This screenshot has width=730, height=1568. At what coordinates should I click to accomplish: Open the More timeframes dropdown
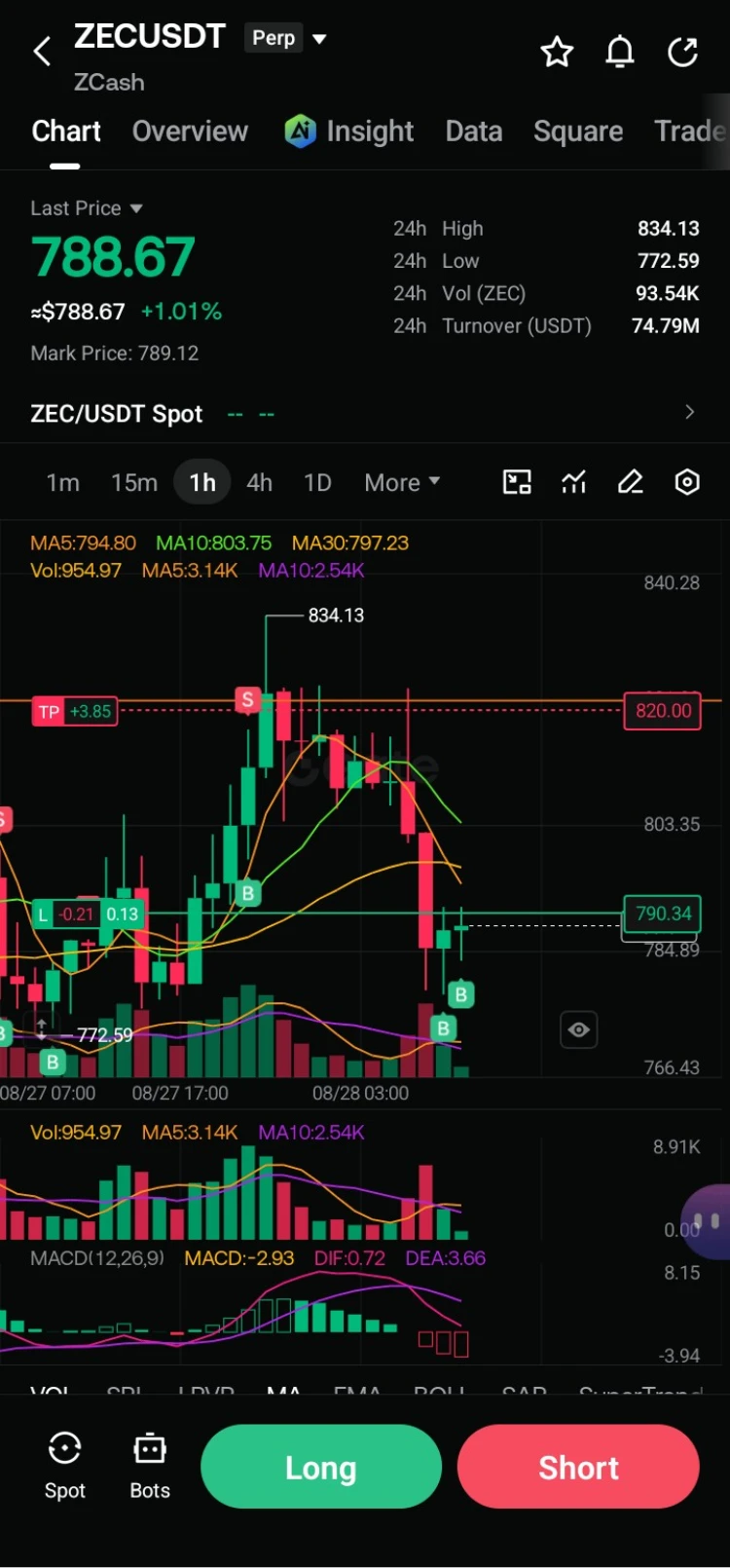pos(402,482)
